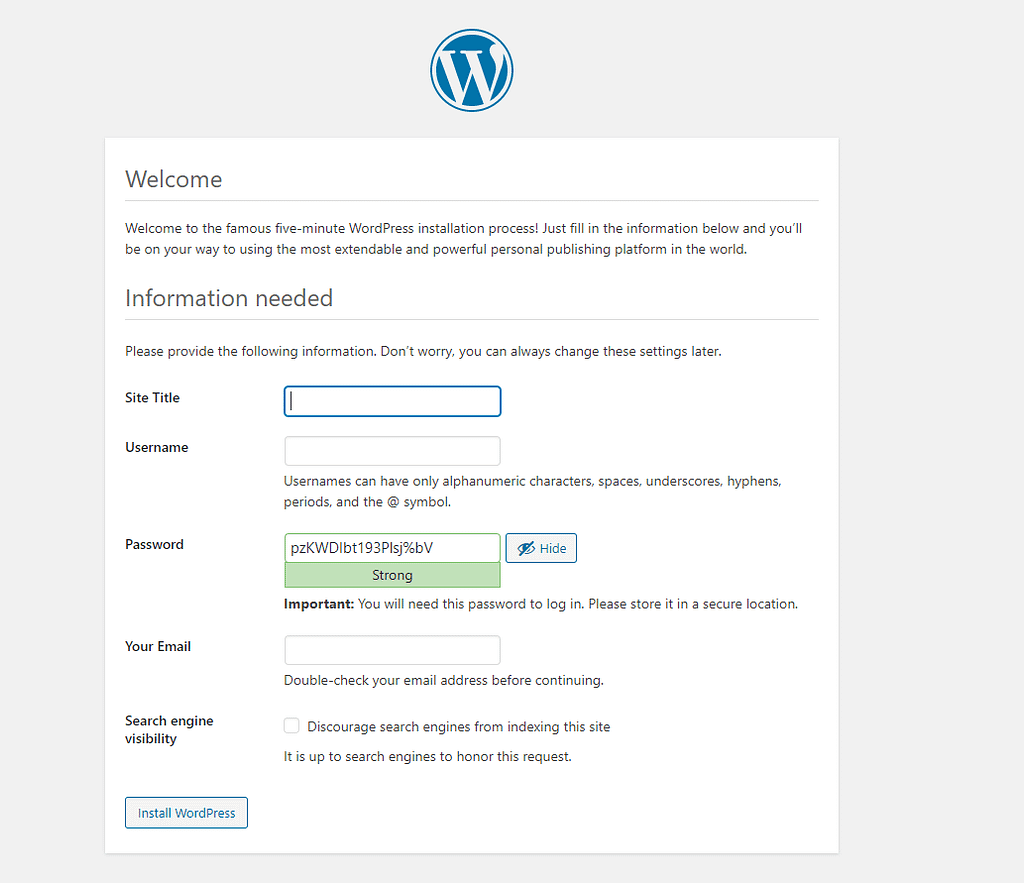This screenshot has height=883, width=1024.
Task: Click the Site Title input field
Action: (392, 401)
